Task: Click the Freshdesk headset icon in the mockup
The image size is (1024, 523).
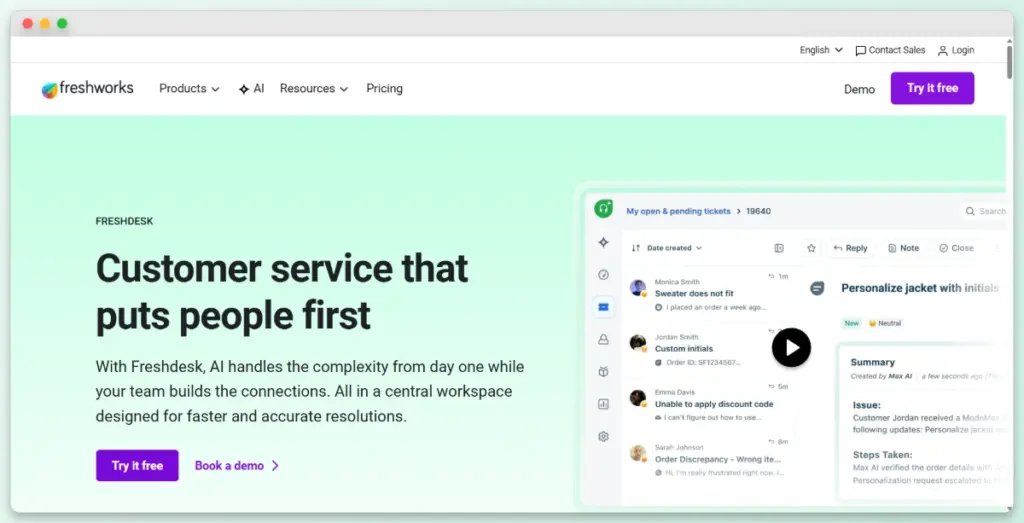Action: click(603, 209)
